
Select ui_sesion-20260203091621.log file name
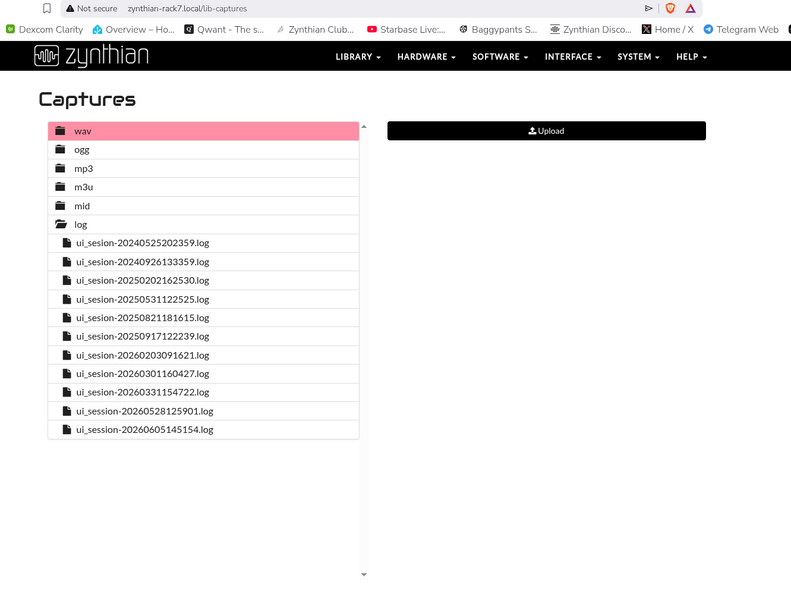[x=143, y=355]
